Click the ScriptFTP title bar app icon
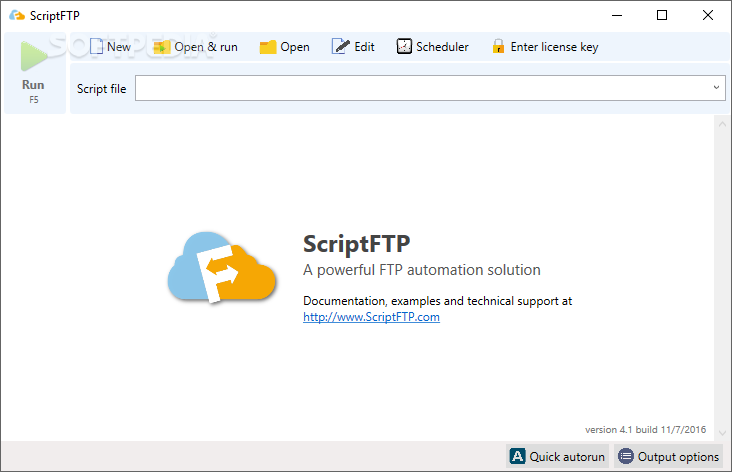 point(17,15)
